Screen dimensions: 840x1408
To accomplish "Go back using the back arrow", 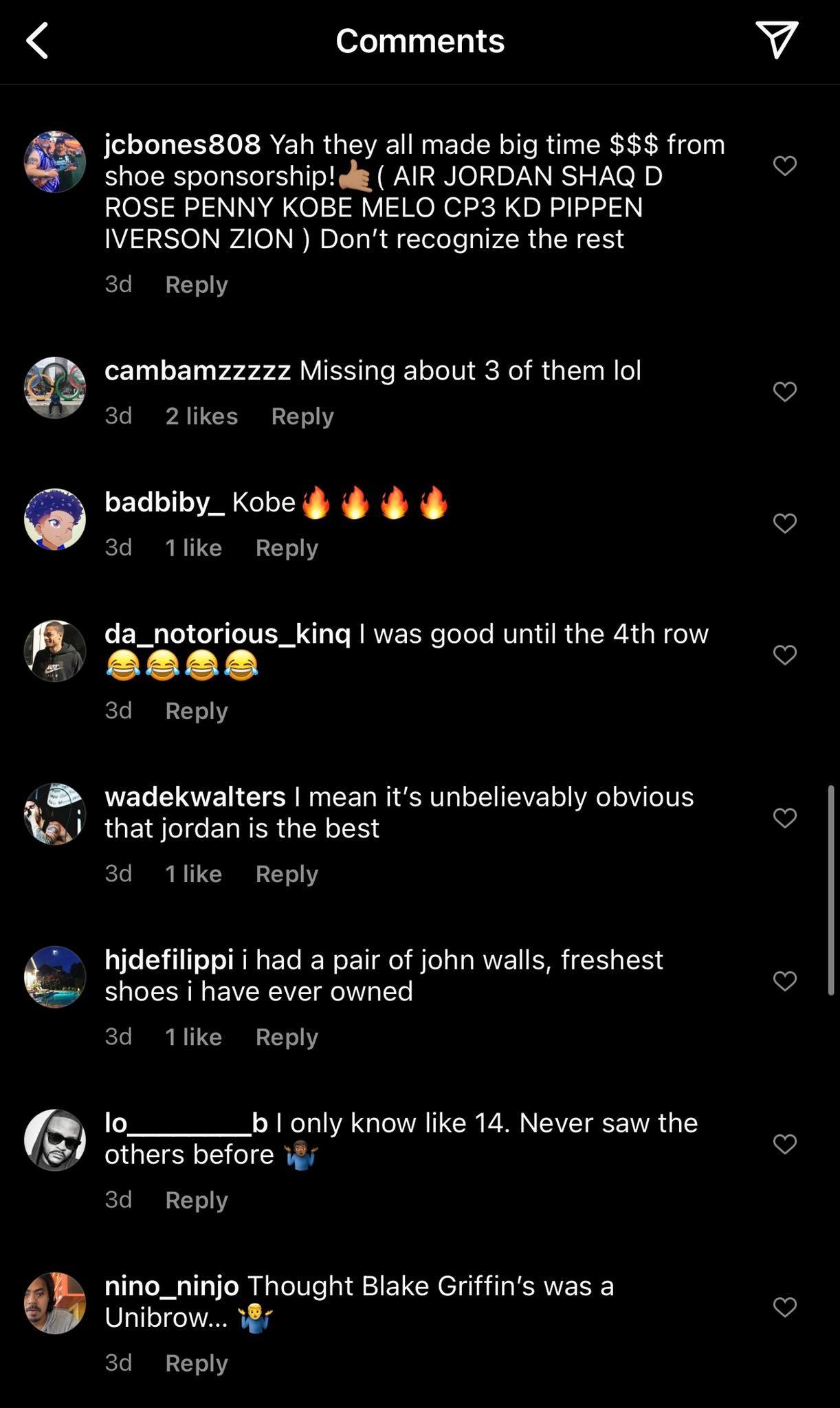I will coord(38,41).
